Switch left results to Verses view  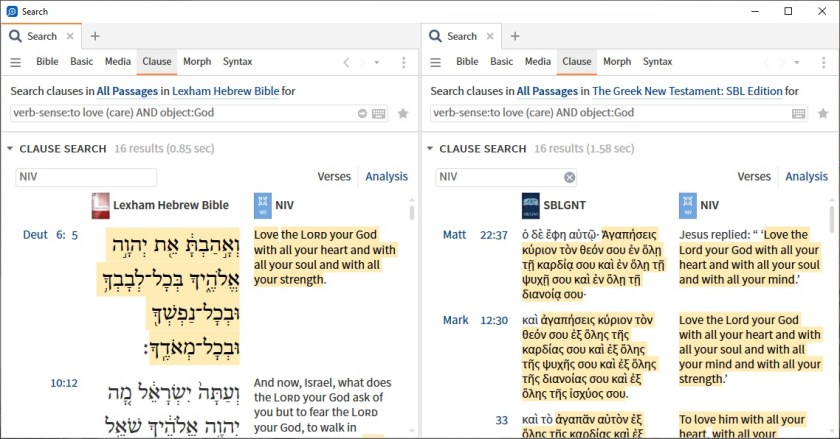[x=334, y=177]
